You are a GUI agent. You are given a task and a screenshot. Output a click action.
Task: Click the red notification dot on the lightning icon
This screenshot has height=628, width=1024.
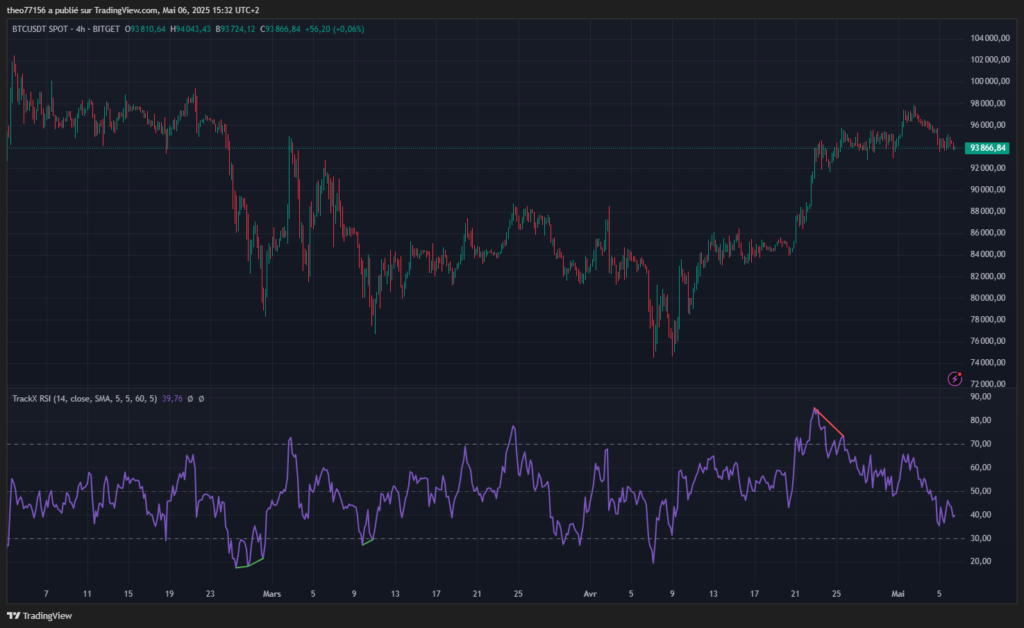pos(960,373)
